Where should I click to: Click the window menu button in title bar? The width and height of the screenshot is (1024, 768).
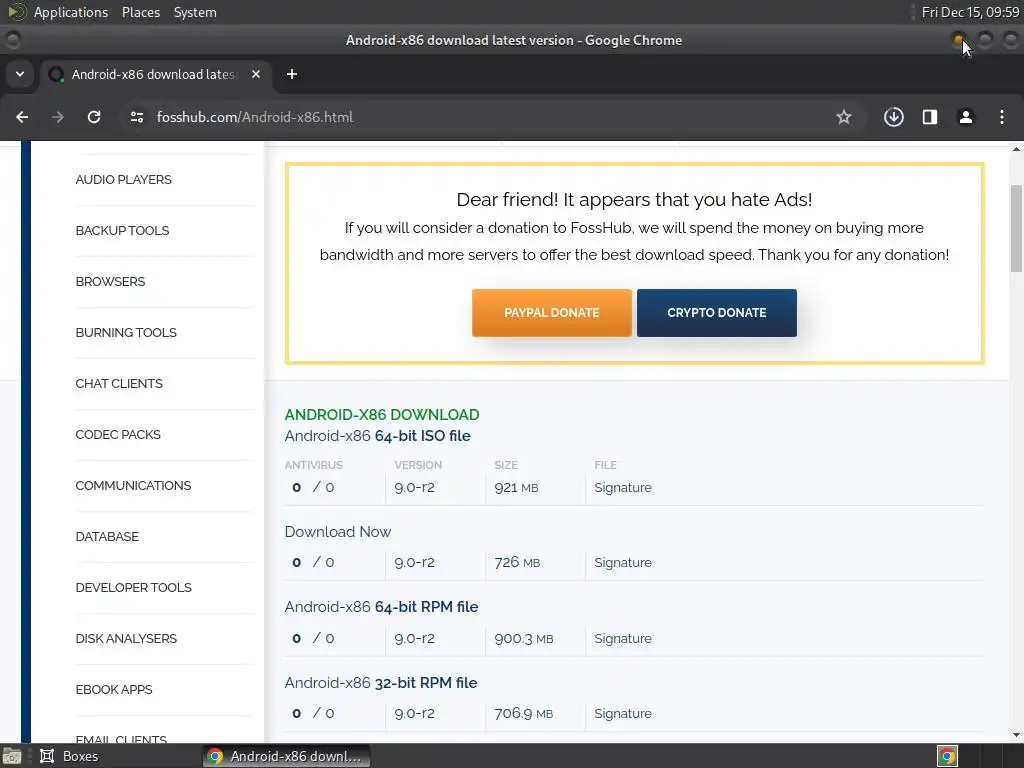12,40
